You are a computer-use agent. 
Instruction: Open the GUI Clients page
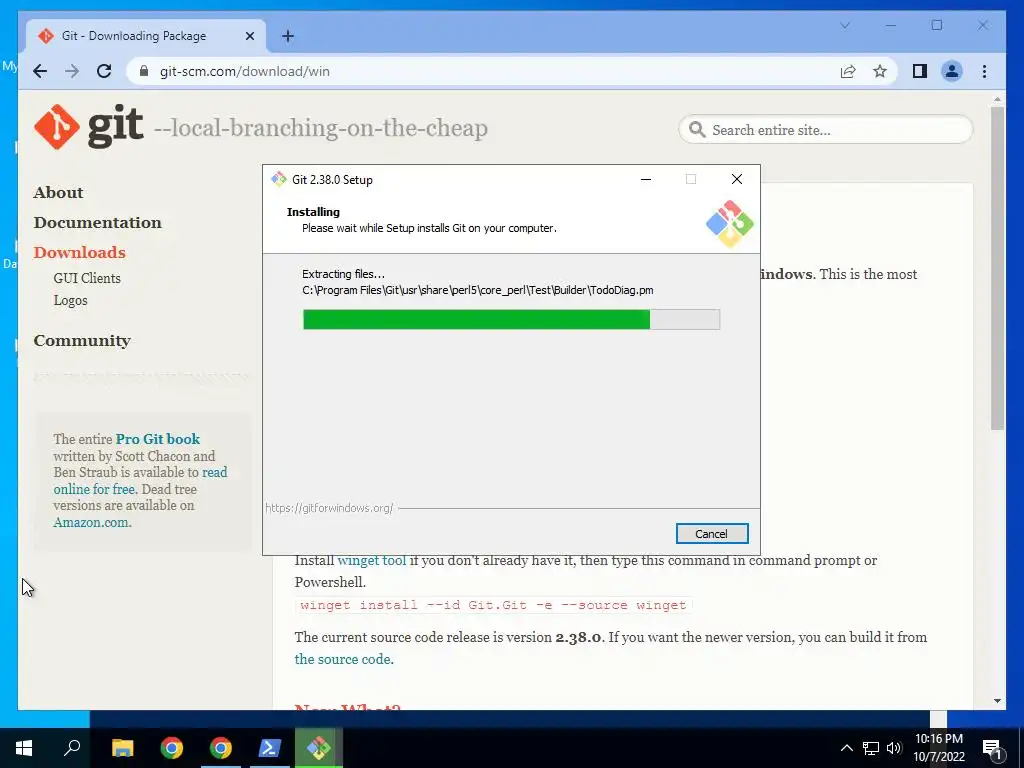(87, 278)
